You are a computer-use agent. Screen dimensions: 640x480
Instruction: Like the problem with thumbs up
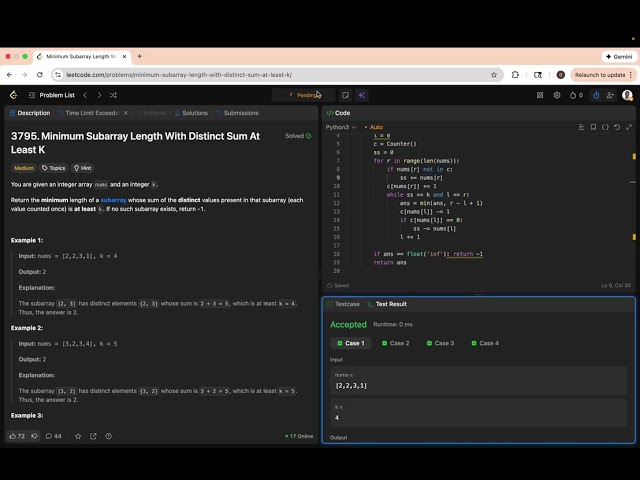click(14, 436)
